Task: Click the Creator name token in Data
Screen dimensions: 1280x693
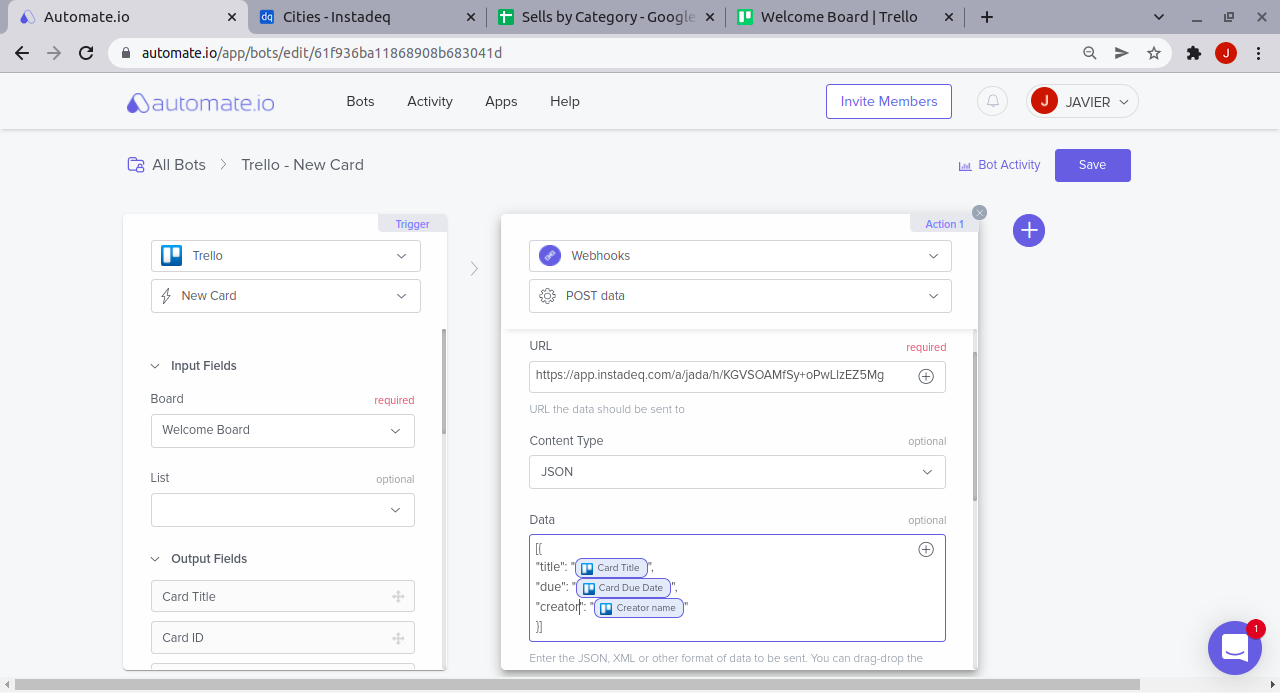Action: click(x=639, y=608)
